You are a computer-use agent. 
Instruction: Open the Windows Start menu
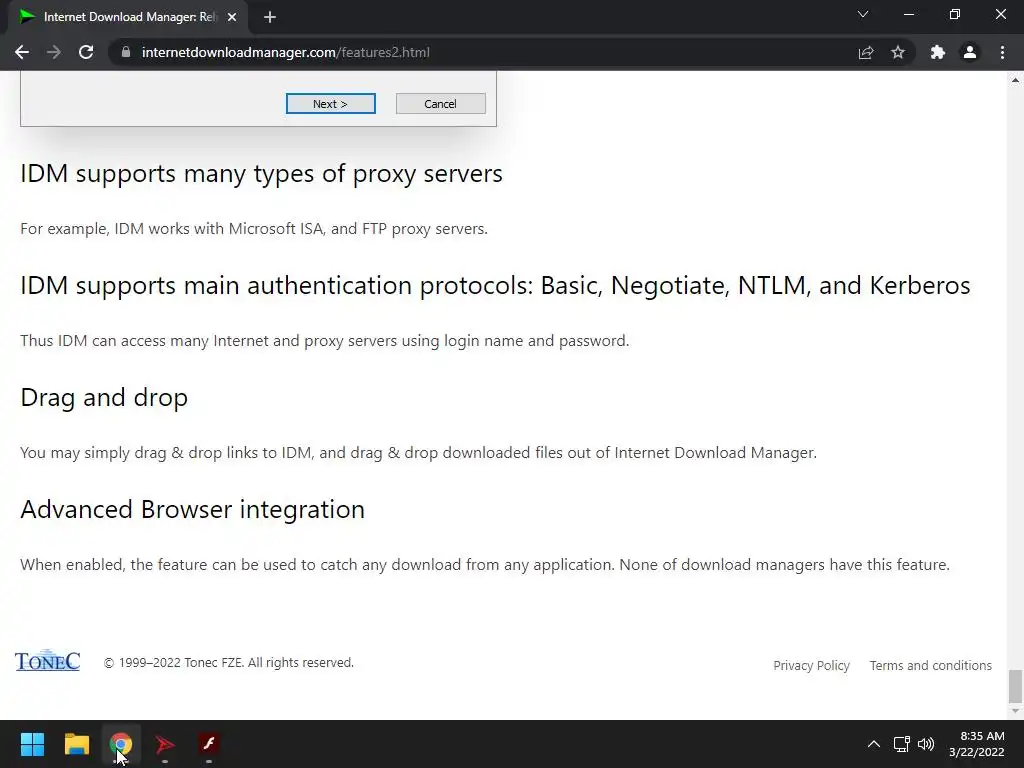click(x=32, y=744)
